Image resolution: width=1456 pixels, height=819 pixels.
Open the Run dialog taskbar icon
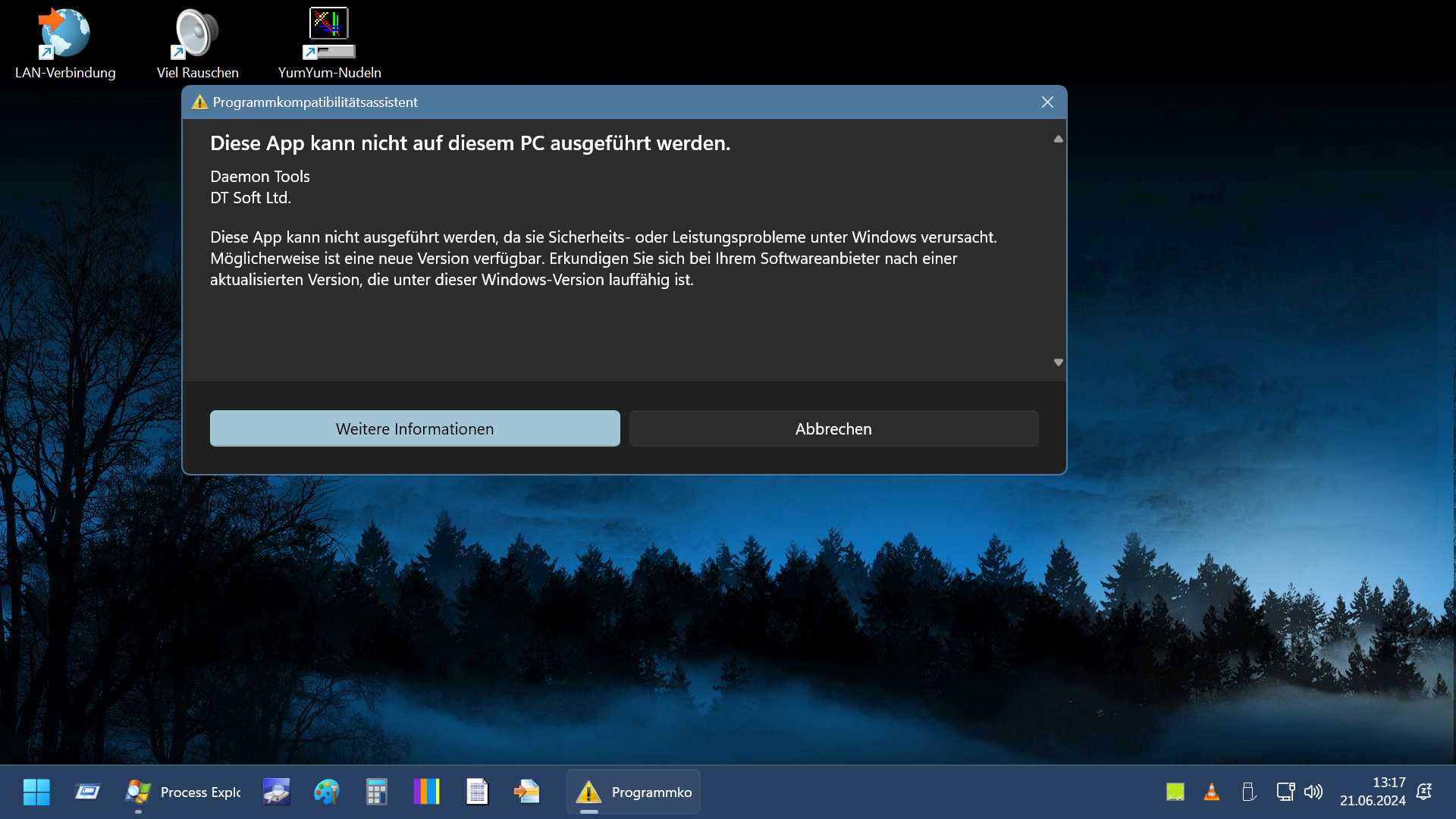[87, 792]
